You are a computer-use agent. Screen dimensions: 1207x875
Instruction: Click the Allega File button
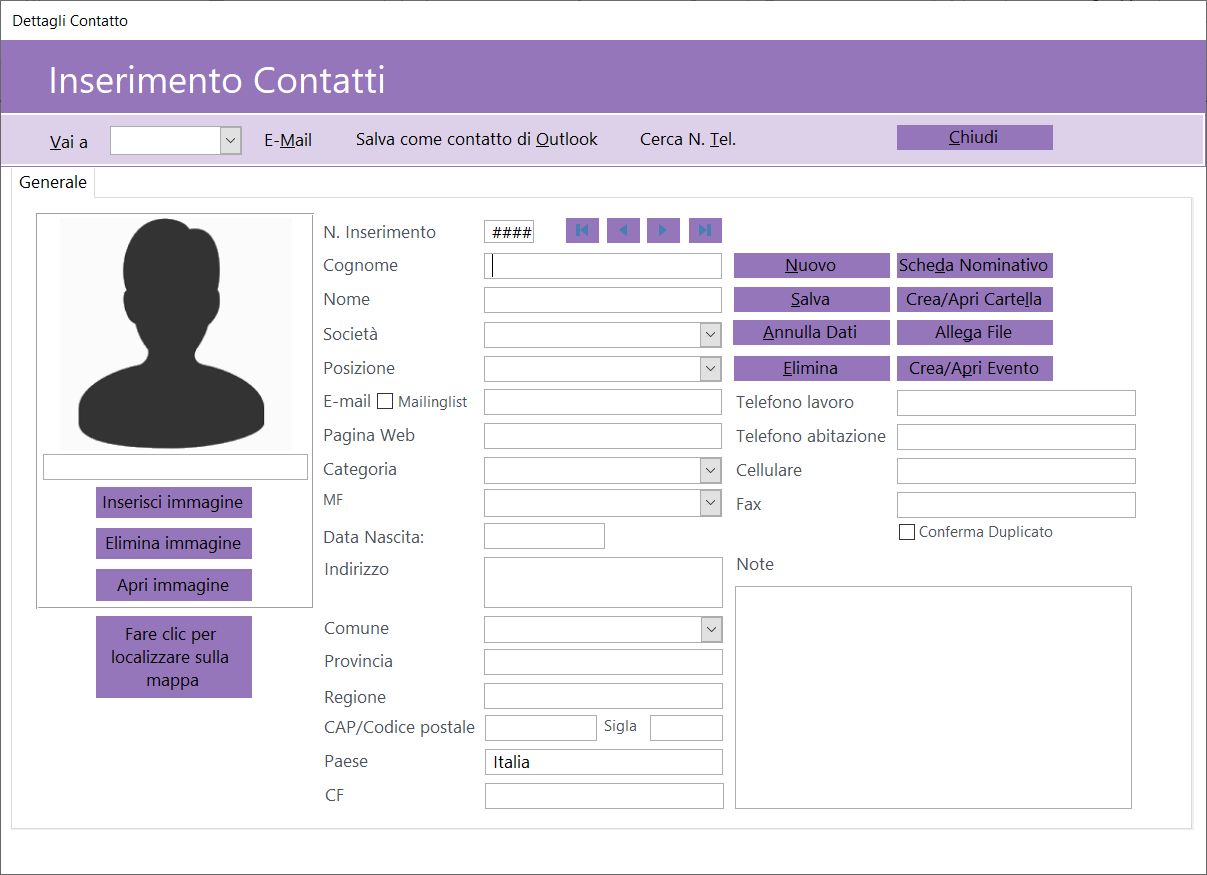coord(974,332)
